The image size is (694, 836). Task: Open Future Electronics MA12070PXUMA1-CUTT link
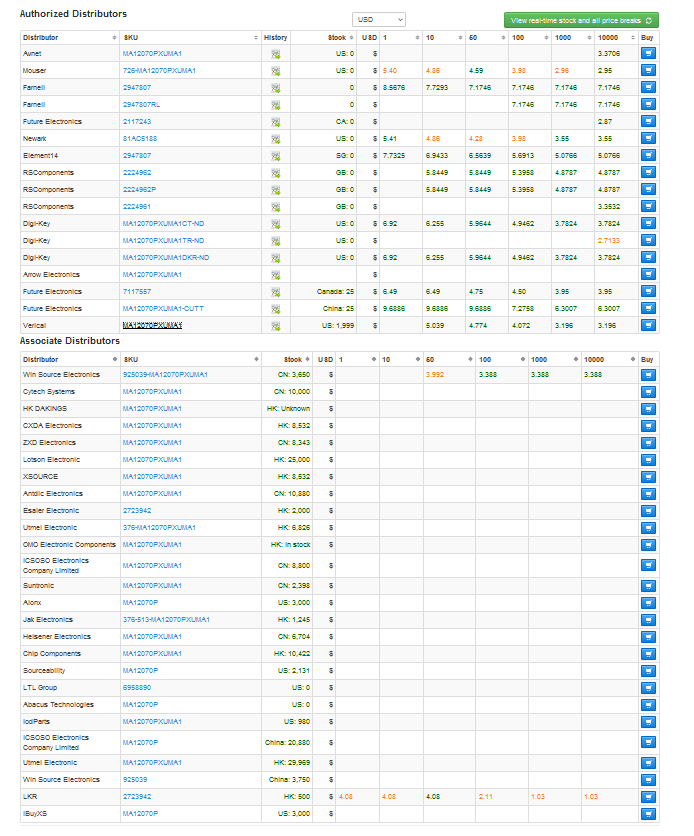(163, 309)
